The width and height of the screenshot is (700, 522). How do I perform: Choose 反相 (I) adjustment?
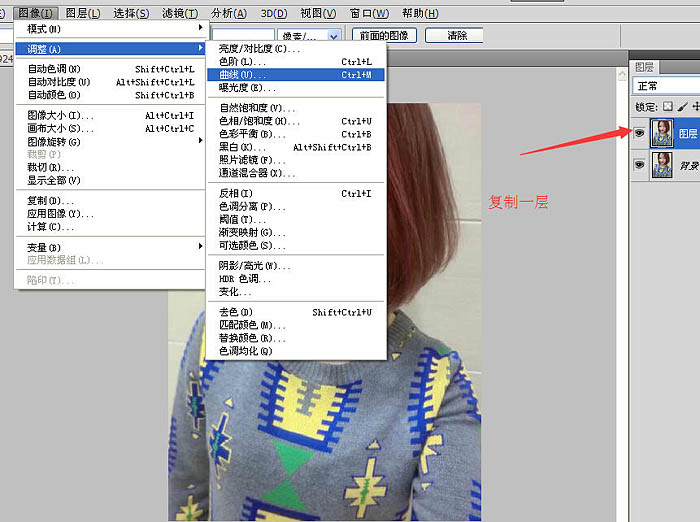click(x=296, y=193)
